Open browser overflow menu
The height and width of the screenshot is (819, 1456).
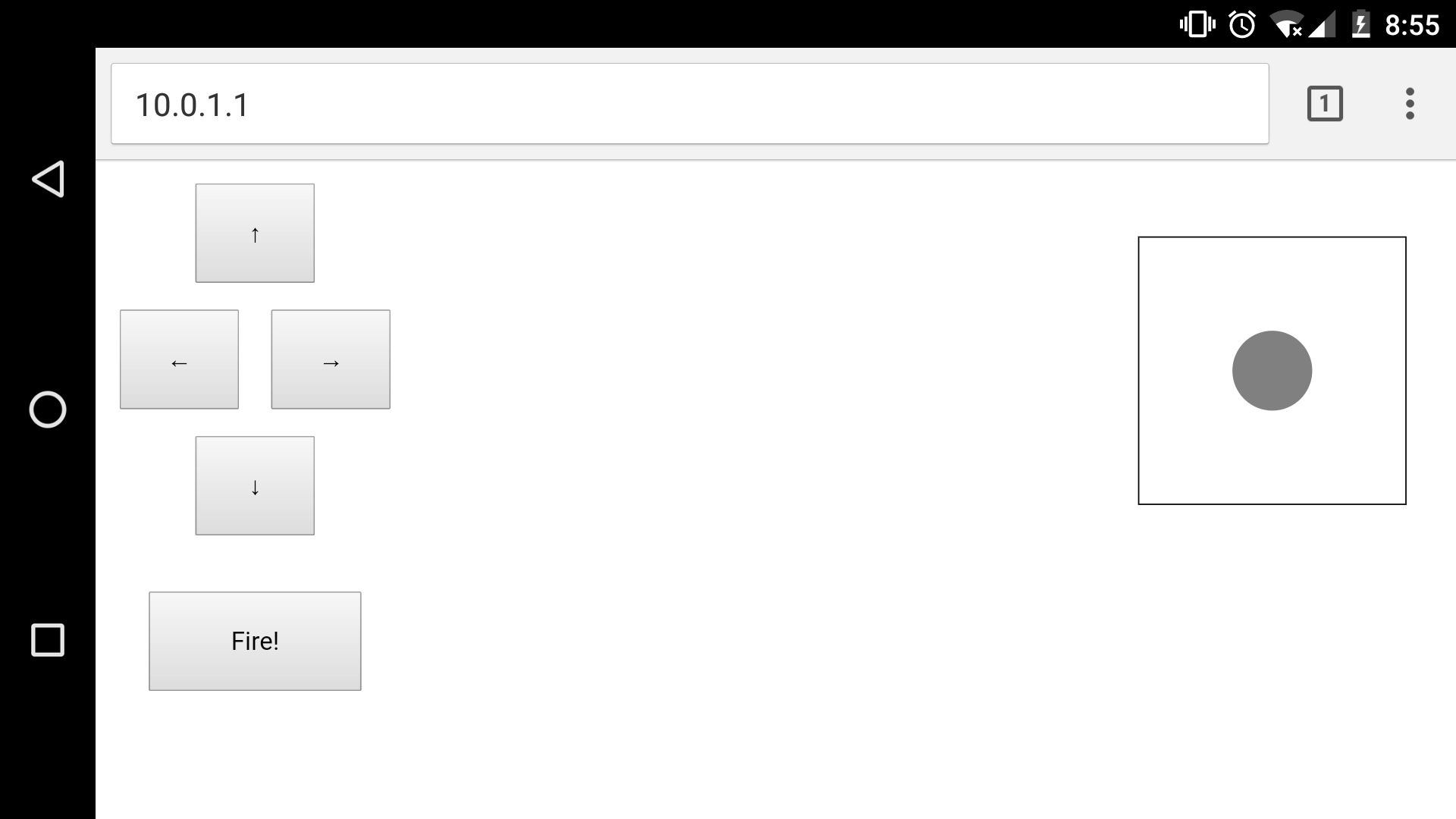click(x=1411, y=103)
